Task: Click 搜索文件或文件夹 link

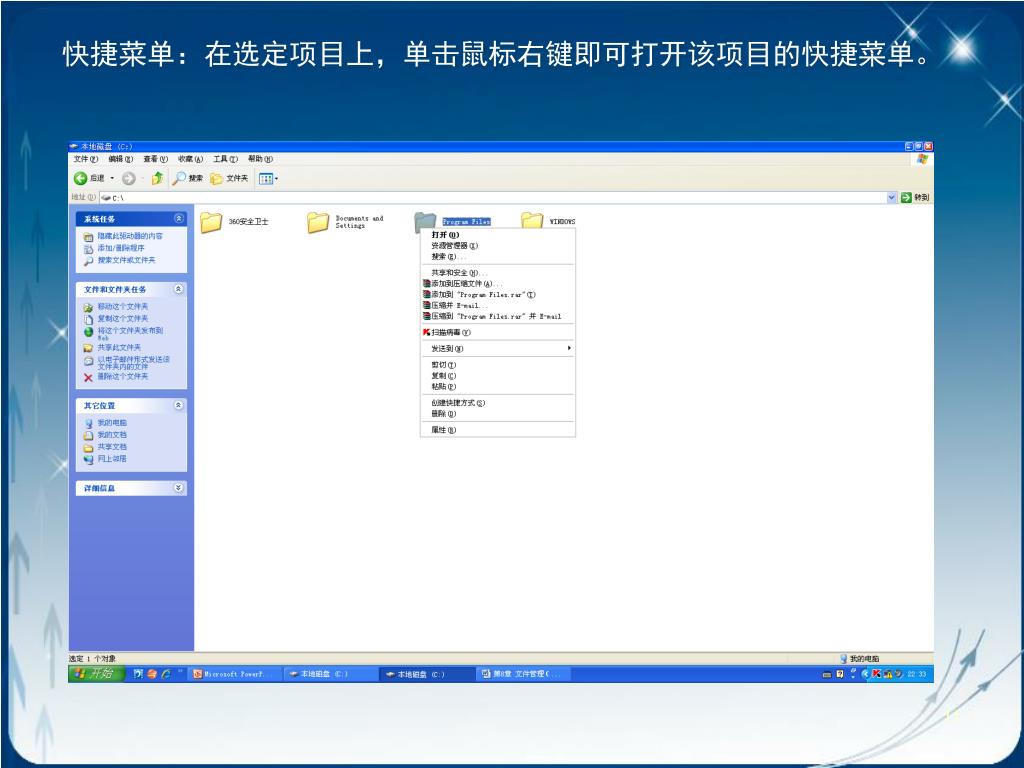Action: coord(120,261)
